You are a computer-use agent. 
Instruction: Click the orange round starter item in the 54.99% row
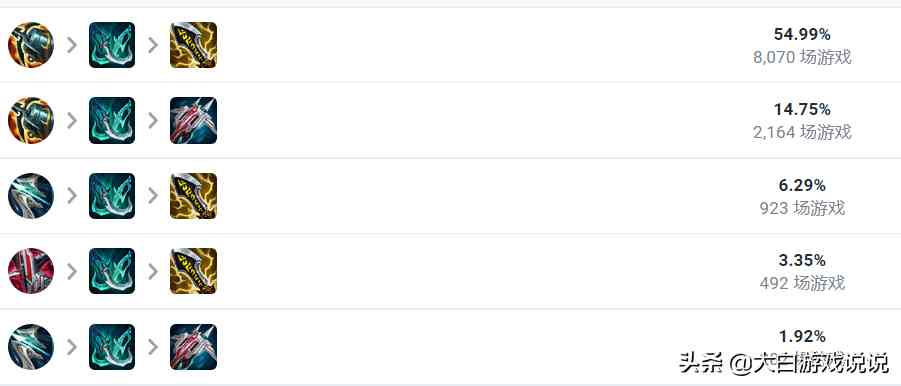(31, 45)
